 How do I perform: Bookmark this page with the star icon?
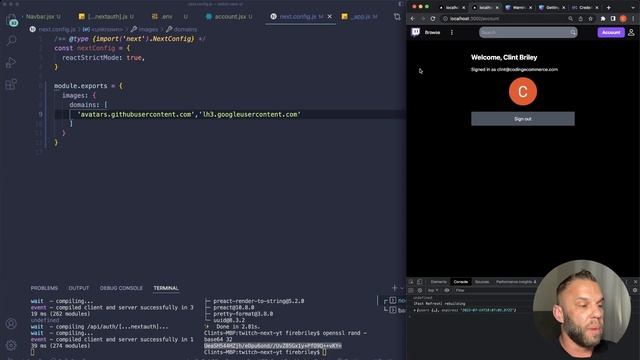pos(590,19)
